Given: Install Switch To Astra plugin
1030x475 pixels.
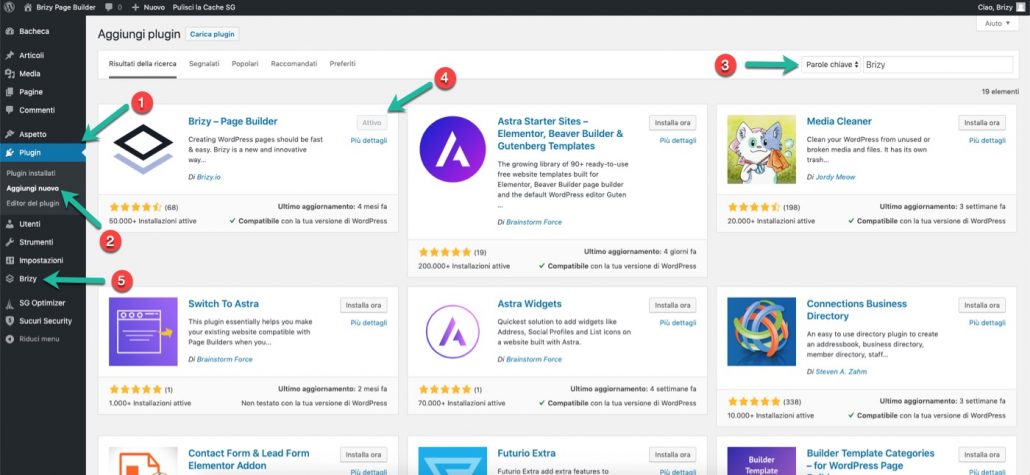Looking at the screenshot, I should [x=363, y=305].
